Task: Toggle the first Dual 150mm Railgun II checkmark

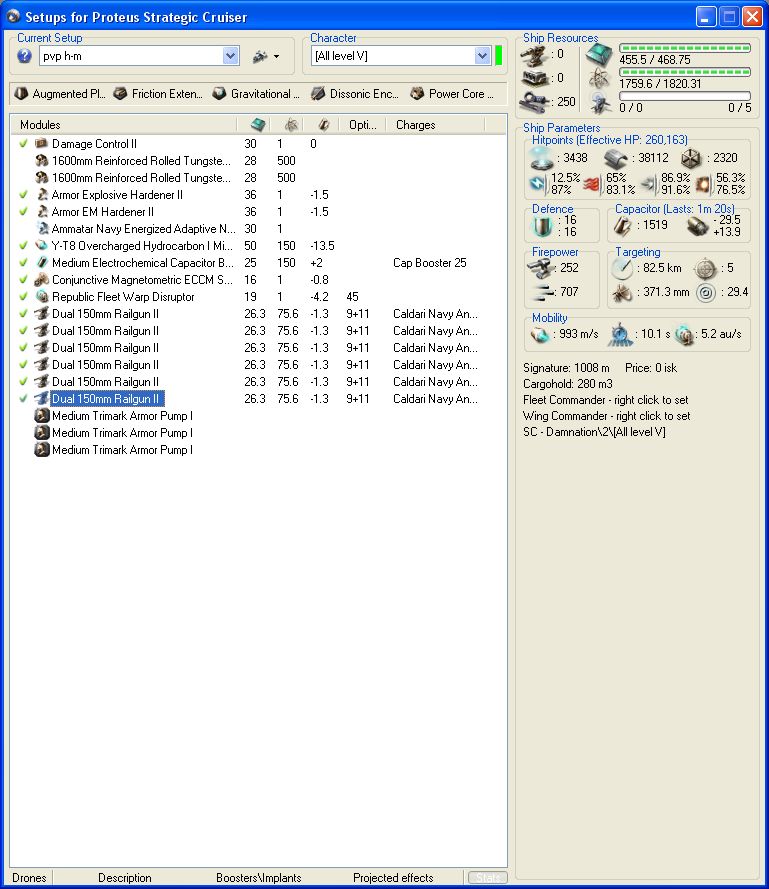Action: point(23,314)
